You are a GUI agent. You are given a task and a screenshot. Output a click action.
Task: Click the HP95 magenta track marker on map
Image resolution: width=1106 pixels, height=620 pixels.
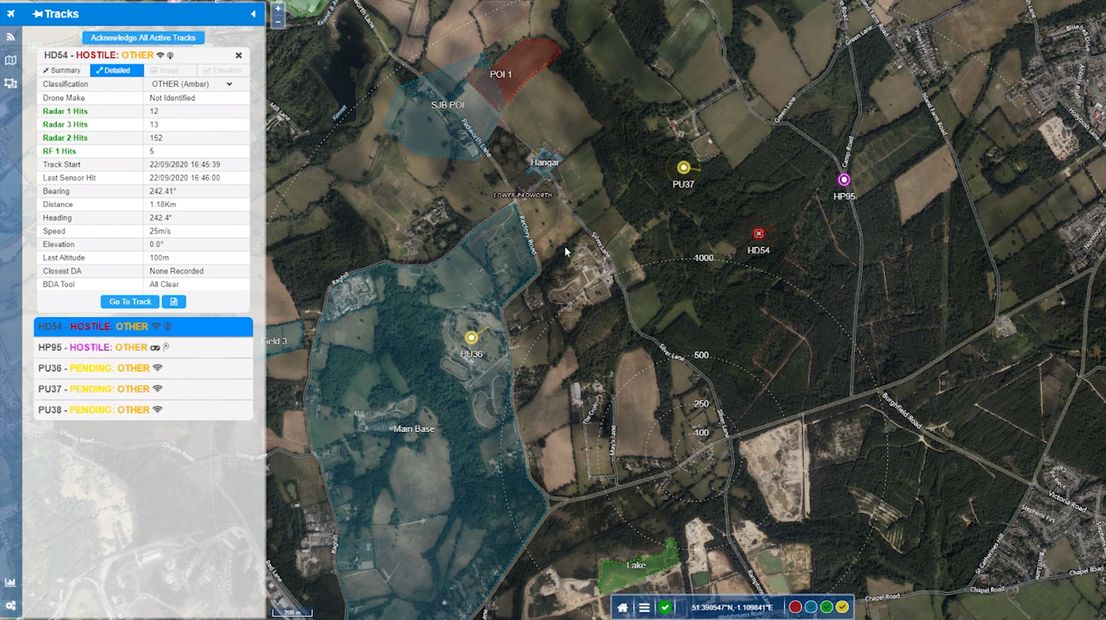(844, 180)
